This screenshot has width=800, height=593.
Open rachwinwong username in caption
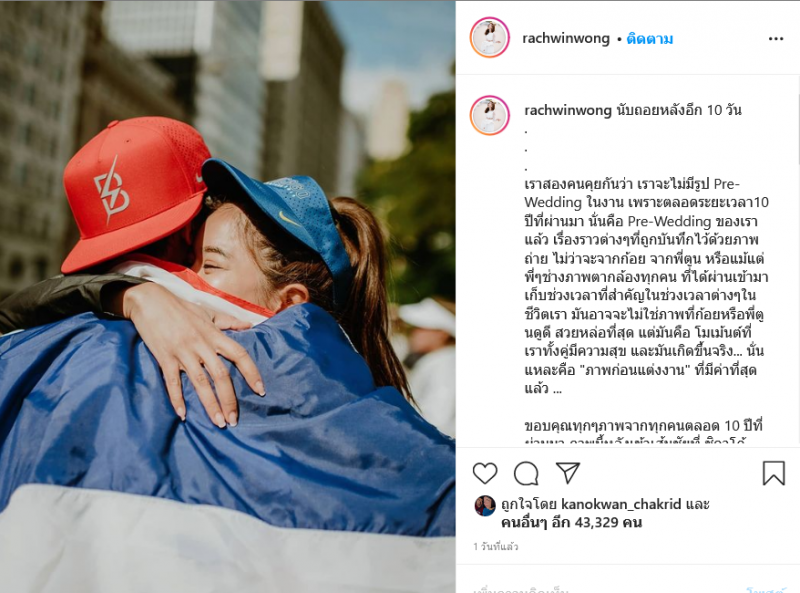point(568,110)
